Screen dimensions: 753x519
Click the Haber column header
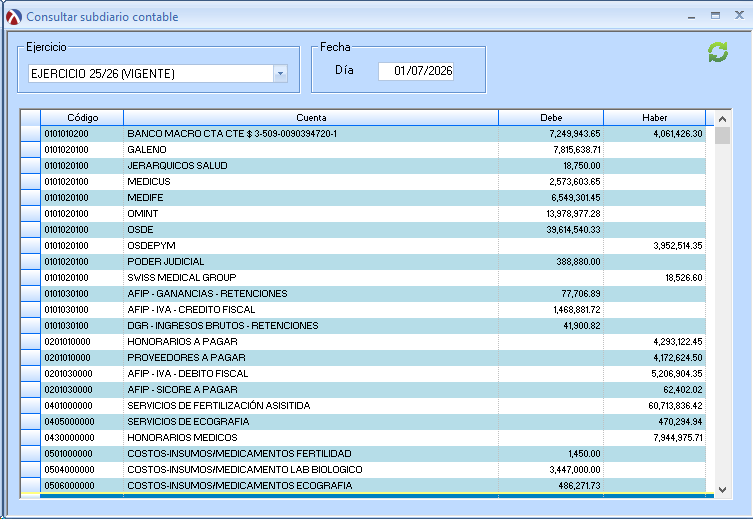(655, 118)
